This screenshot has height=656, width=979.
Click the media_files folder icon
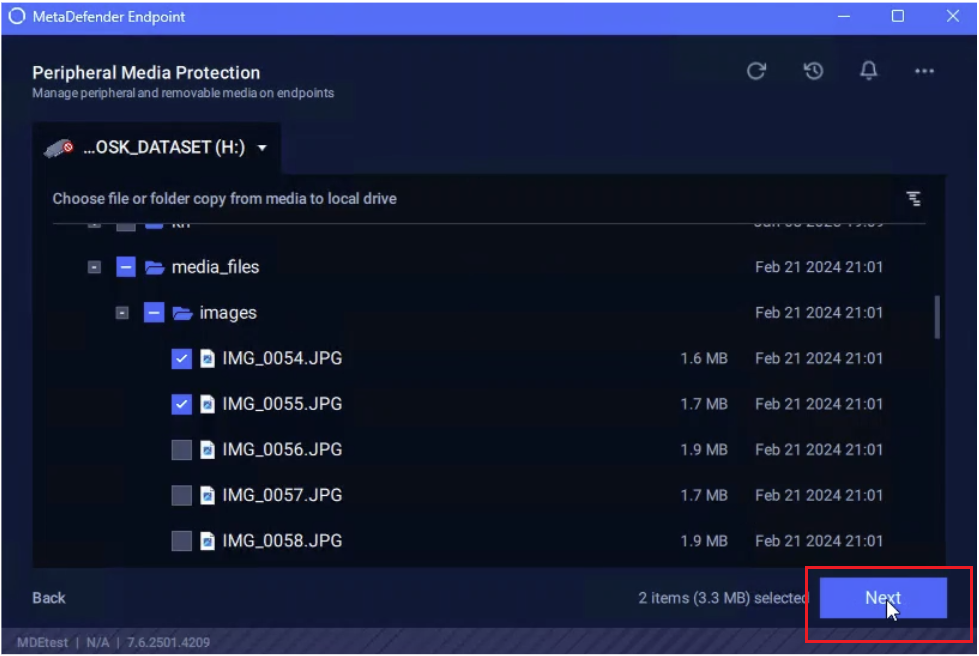point(154,268)
